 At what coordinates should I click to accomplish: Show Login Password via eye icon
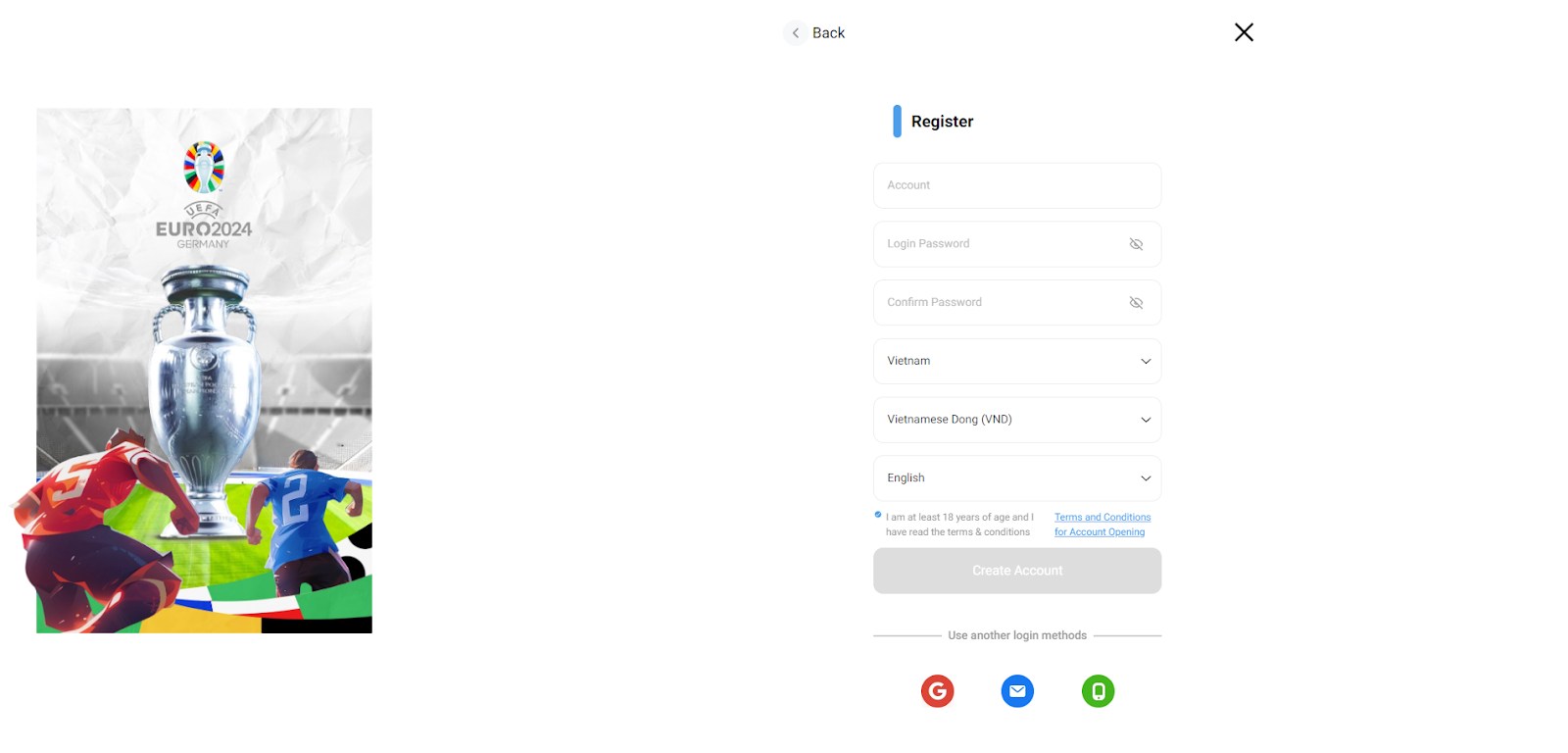point(1136,244)
